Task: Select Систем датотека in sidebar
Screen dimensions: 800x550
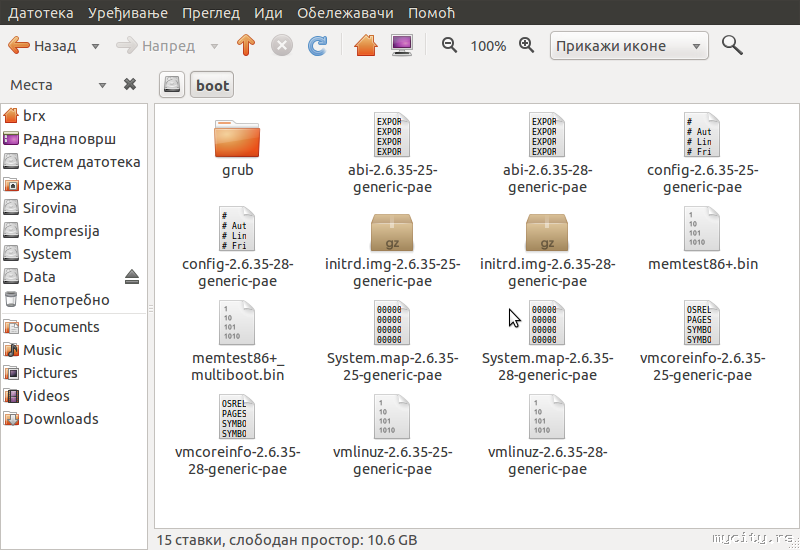Action: pos(74,162)
